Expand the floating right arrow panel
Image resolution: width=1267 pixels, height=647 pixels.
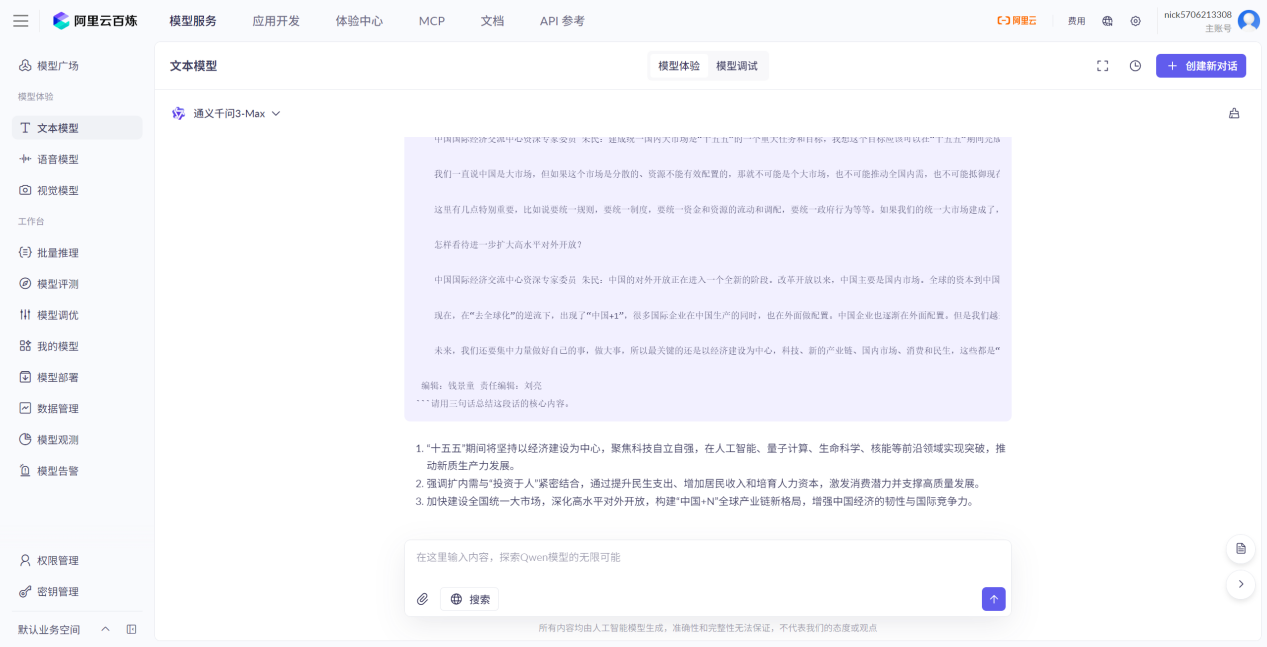coord(1240,584)
